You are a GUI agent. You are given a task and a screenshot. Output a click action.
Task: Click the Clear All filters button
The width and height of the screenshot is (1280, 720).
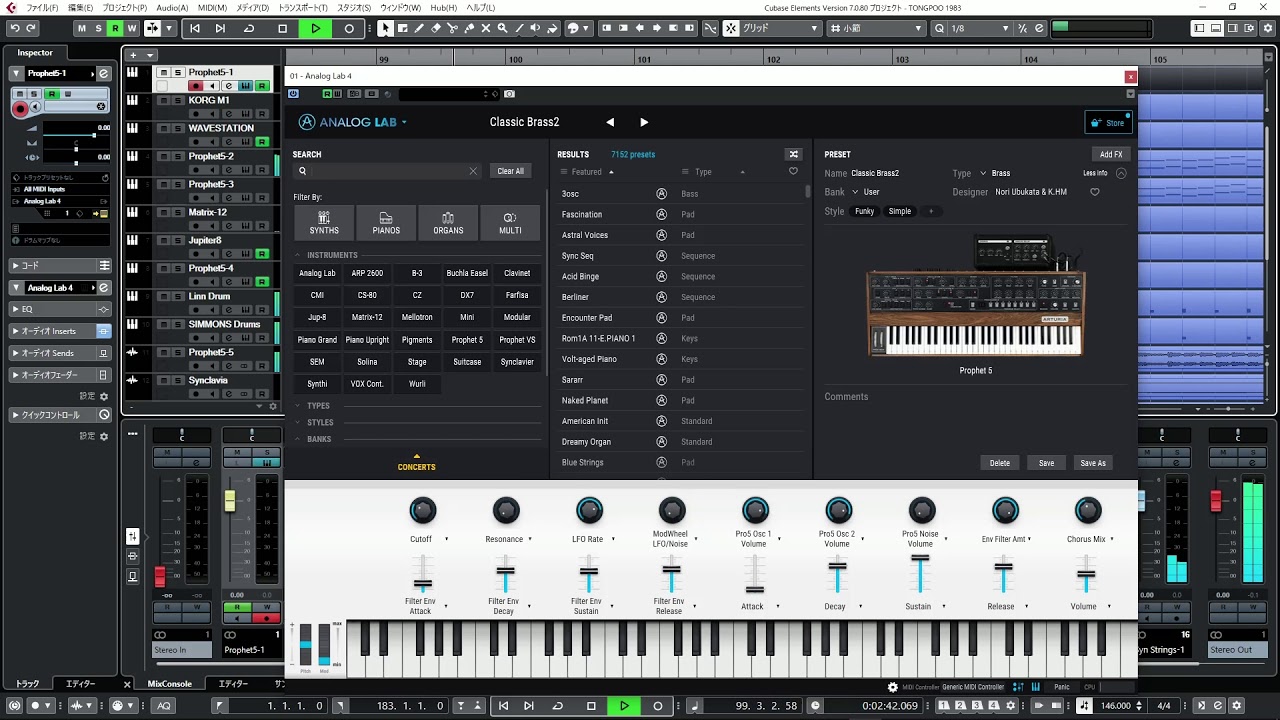point(510,171)
